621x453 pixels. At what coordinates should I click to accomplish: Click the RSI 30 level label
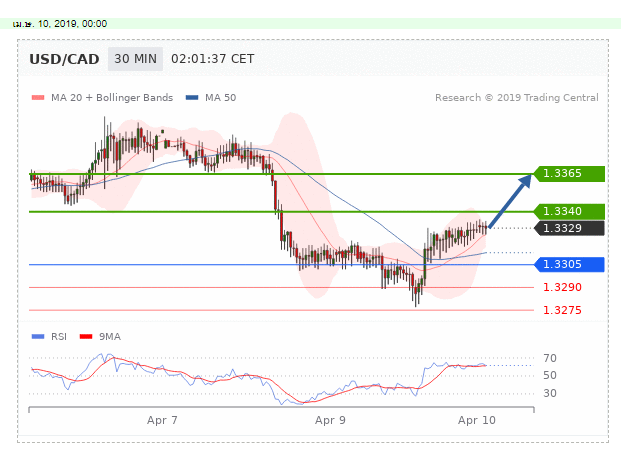coord(550,393)
